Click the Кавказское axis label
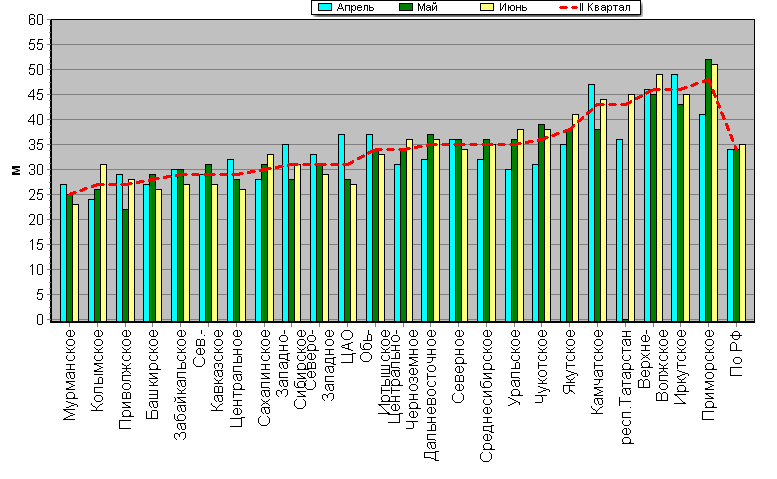Viewport: 777px width, 479px height. [217, 370]
